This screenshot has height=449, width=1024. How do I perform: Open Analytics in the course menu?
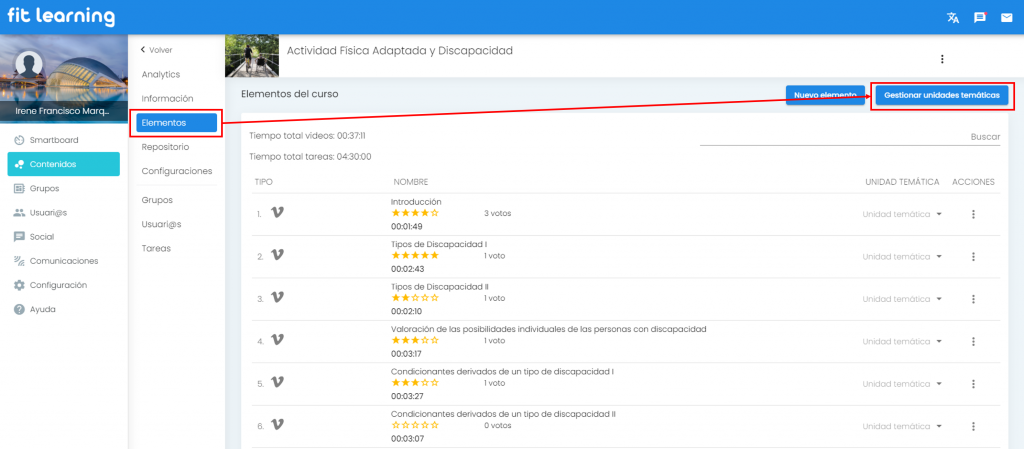click(160, 74)
